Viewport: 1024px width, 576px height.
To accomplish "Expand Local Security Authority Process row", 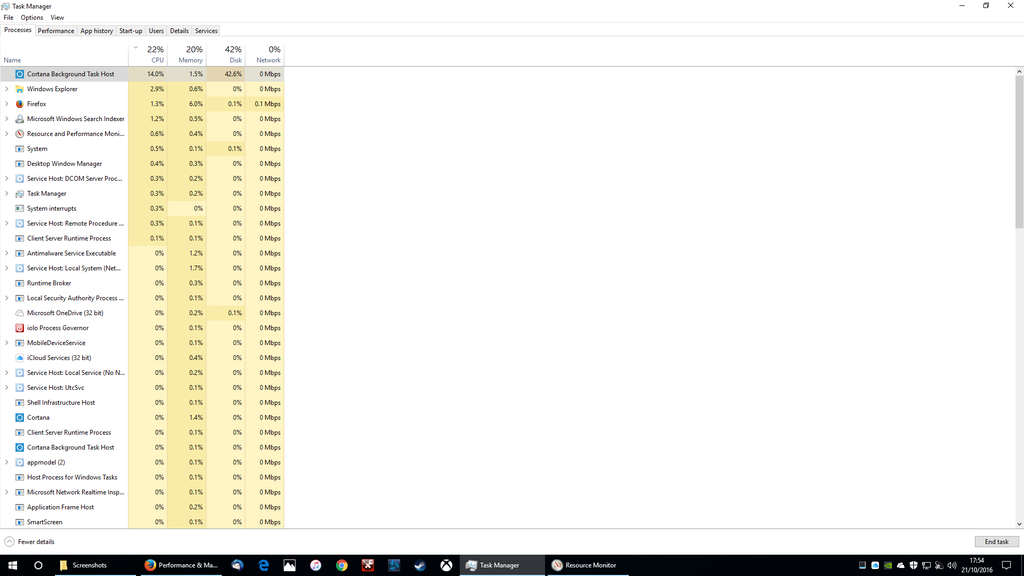I will 7,298.
